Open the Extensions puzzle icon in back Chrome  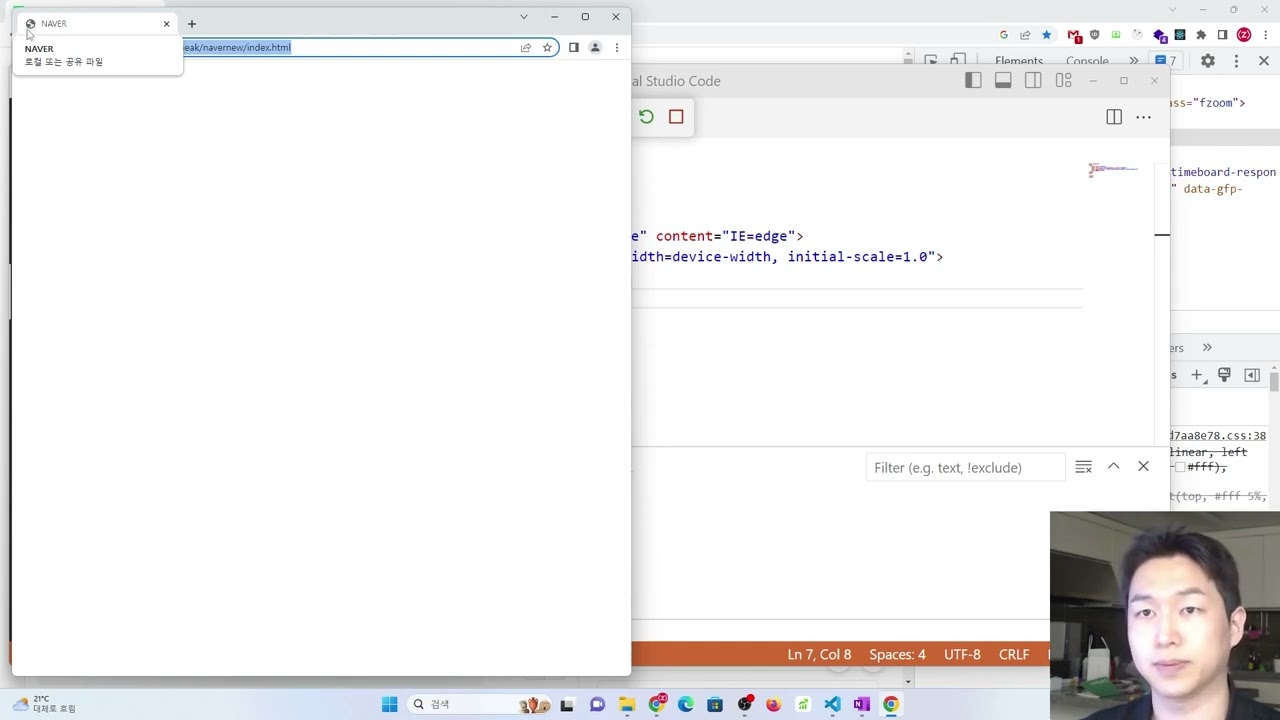1201,35
